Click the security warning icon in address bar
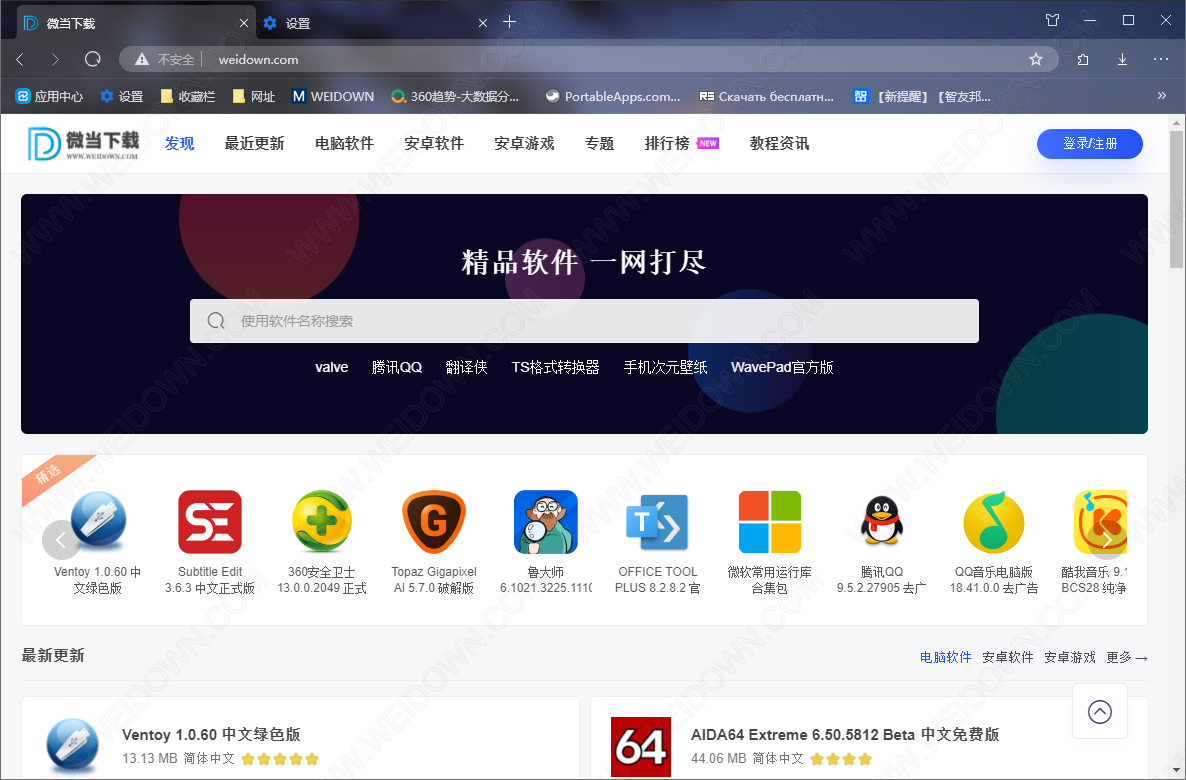Viewport: 1186px width, 780px height. tap(141, 59)
